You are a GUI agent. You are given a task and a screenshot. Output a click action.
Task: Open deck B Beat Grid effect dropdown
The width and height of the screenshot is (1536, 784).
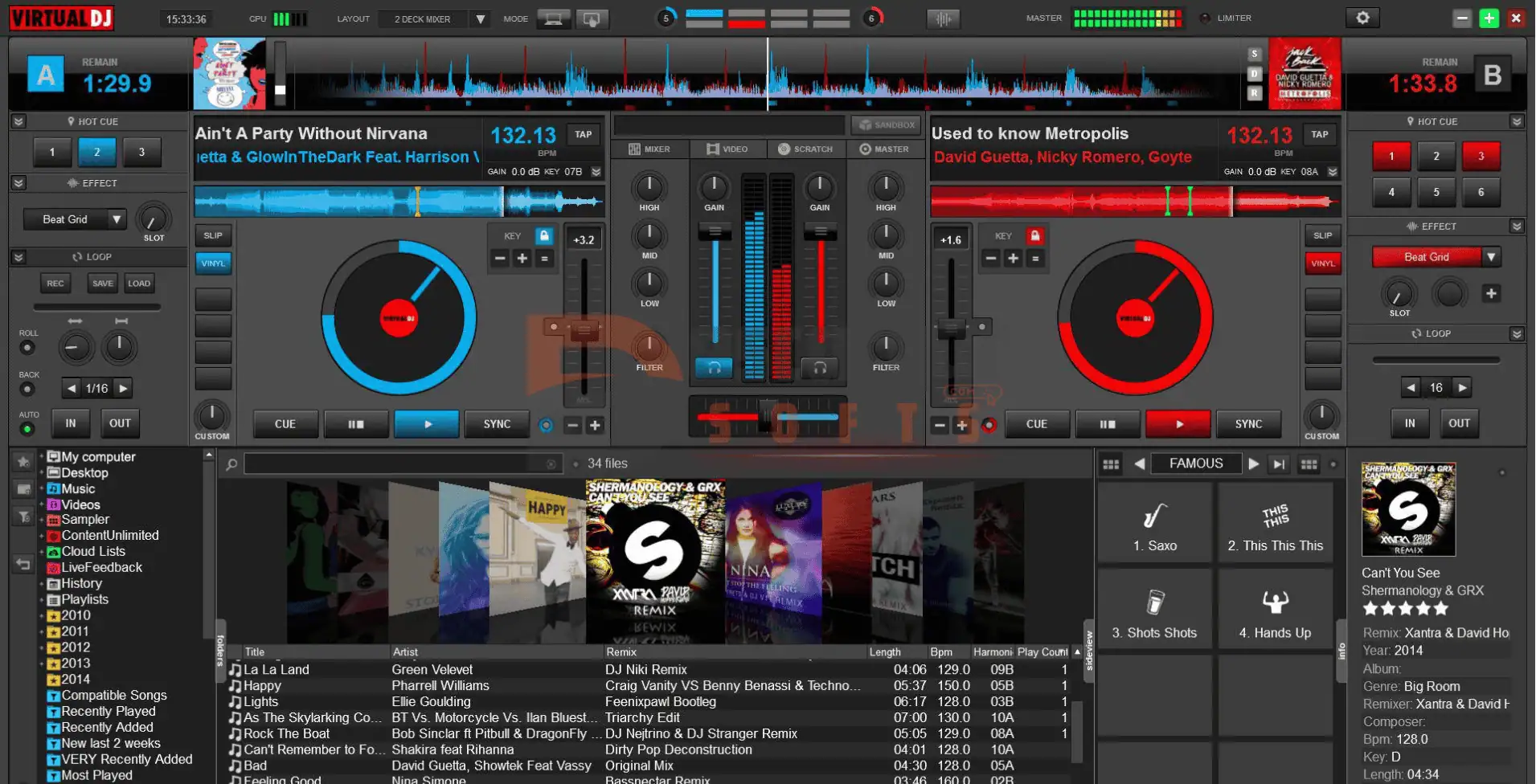click(1491, 257)
